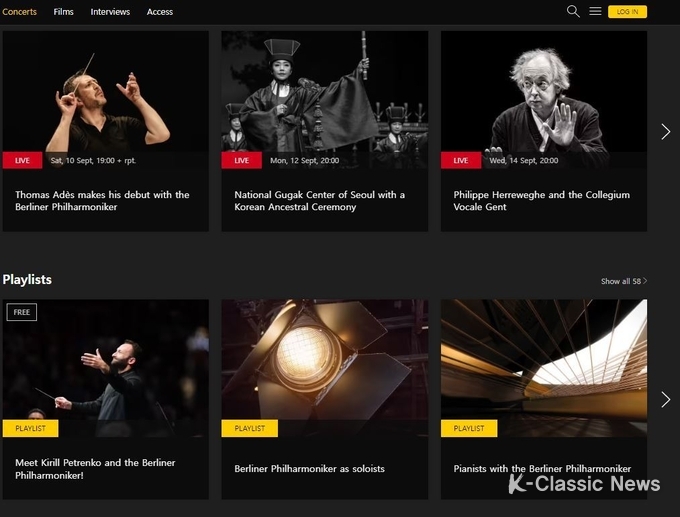Open the spotlight lamp playlist thumbnail

click(325, 368)
